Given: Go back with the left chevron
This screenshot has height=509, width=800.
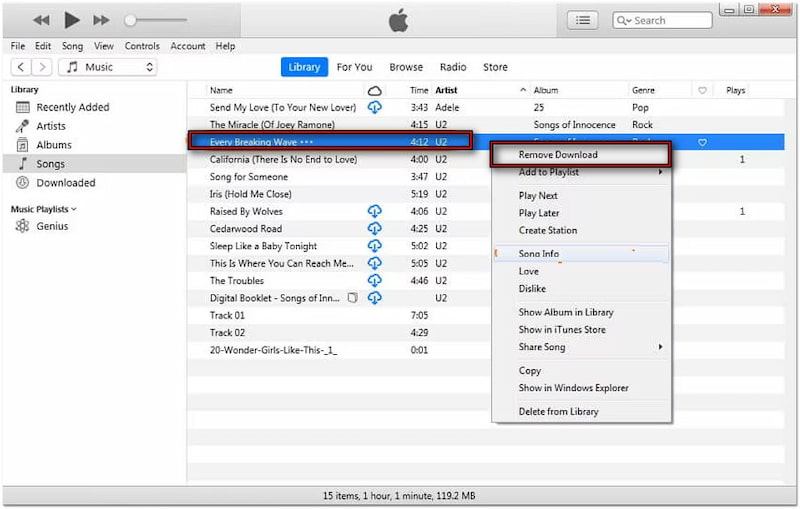Looking at the screenshot, I should point(21,67).
